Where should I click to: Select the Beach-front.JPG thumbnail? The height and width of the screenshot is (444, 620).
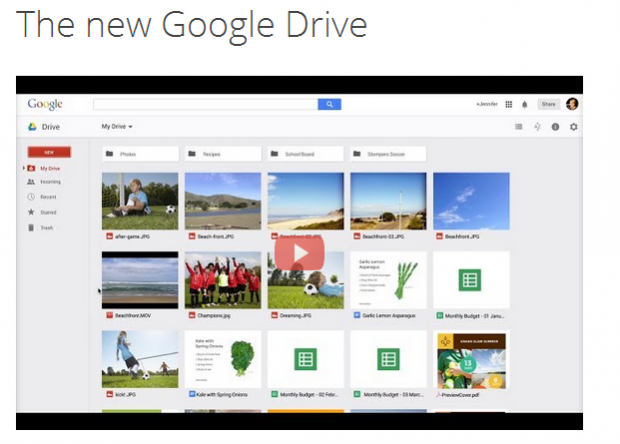(x=223, y=201)
